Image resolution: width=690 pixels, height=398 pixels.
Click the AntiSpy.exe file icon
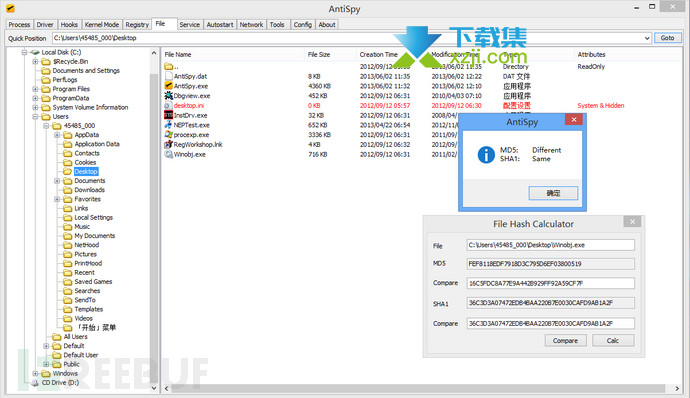(169, 86)
